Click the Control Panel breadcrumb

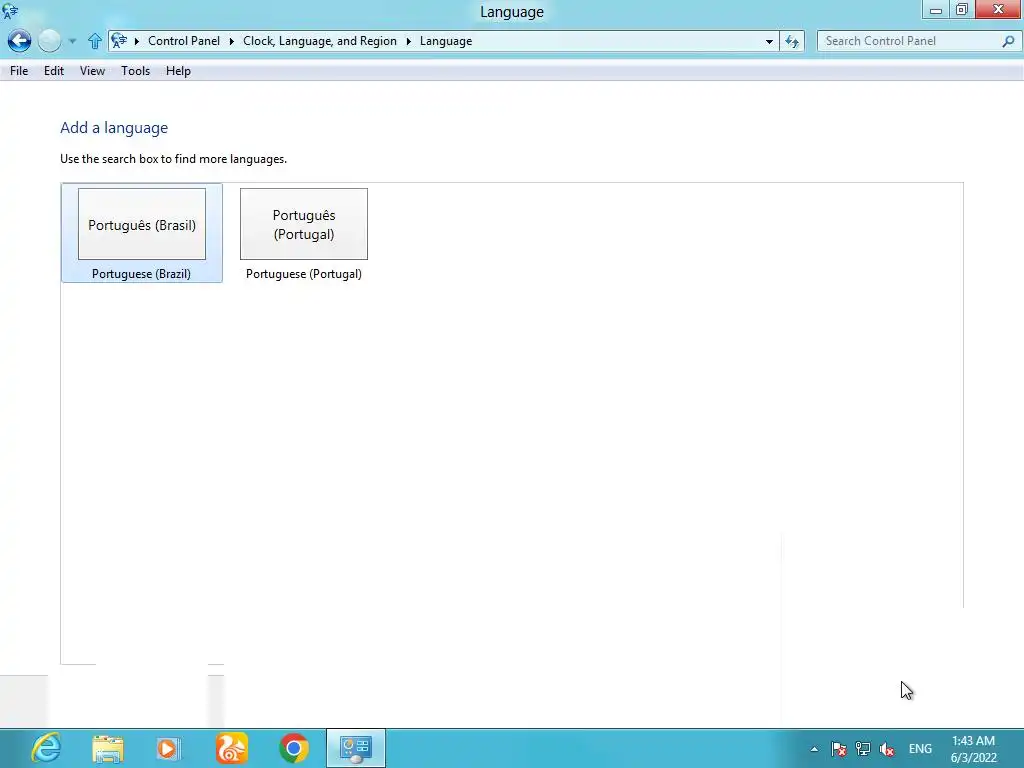[x=184, y=41]
